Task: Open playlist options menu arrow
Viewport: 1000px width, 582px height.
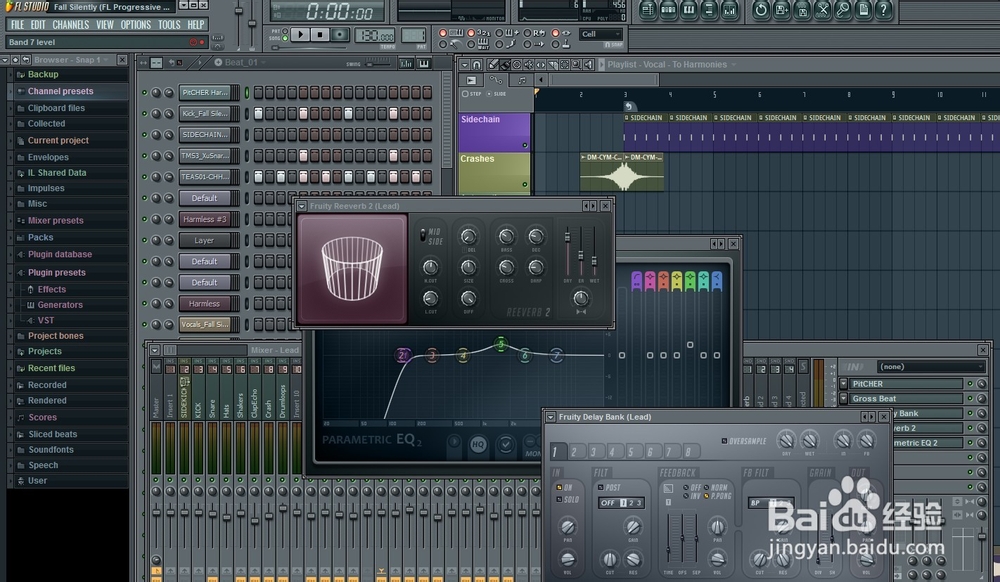Action: click(x=464, y=64)
